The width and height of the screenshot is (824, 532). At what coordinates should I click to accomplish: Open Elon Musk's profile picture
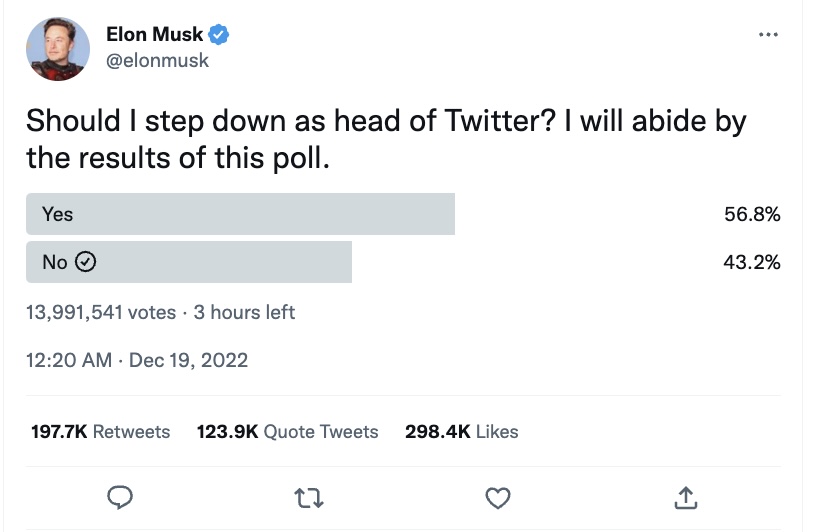click(x=58, y=48)
